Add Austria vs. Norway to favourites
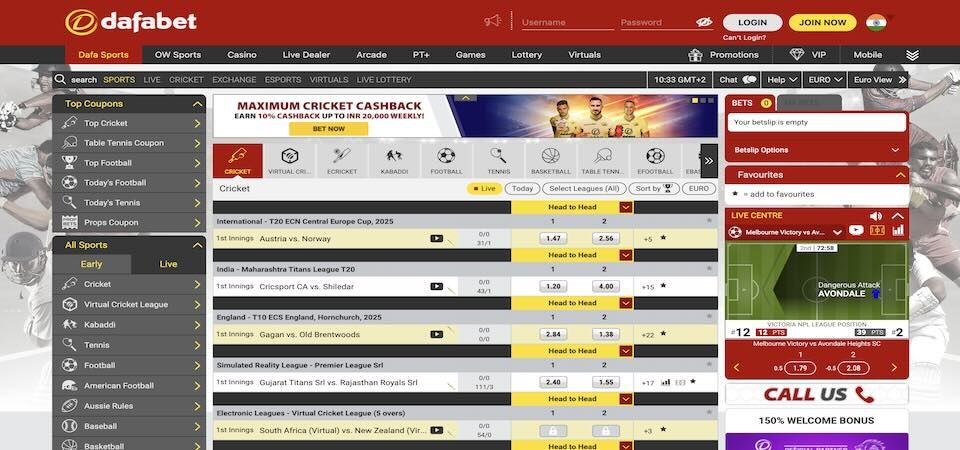The width and height of the screenshot is (960, 450). pos(663,238)
